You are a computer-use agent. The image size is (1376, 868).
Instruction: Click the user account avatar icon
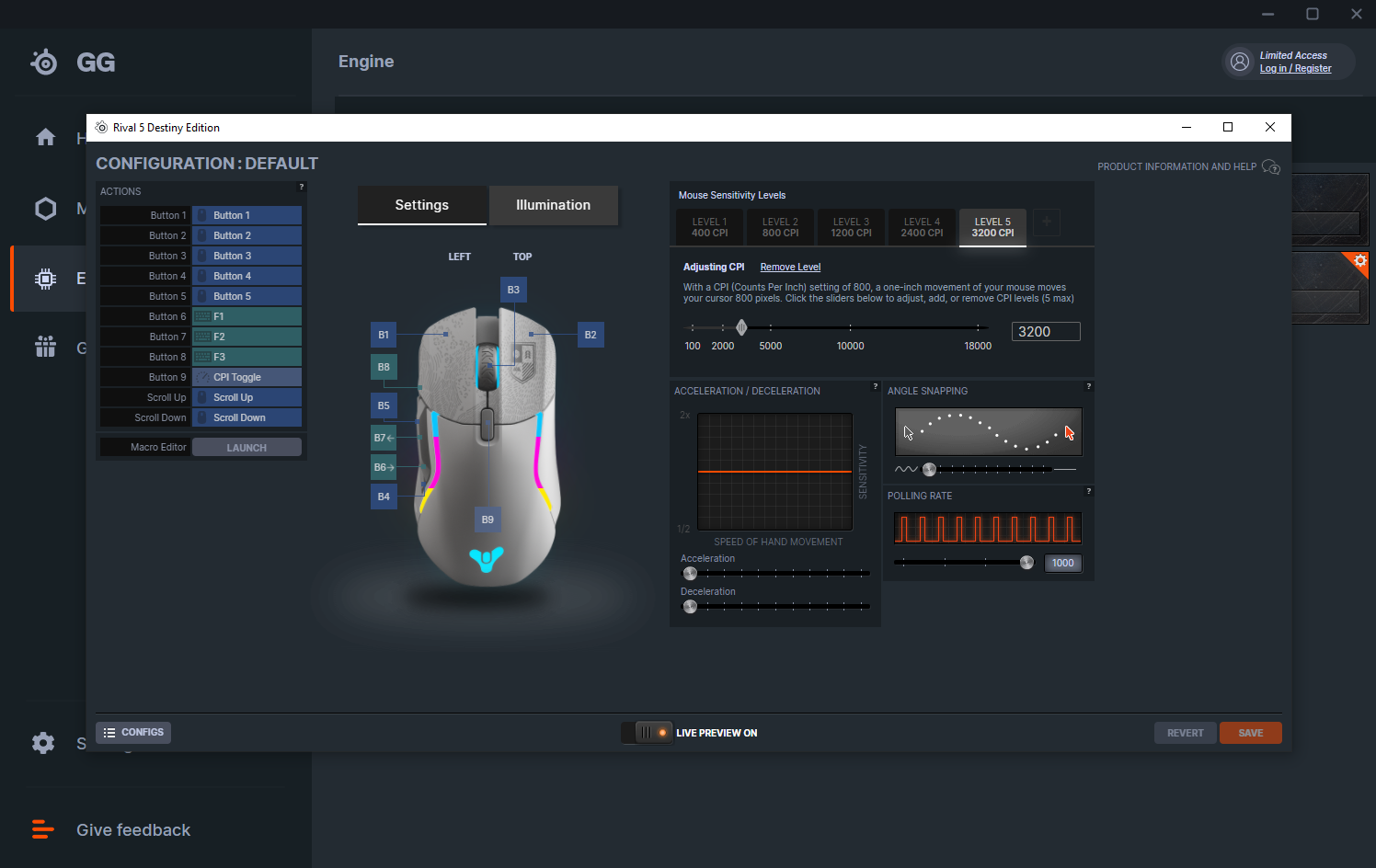(x=1240, y=62)
